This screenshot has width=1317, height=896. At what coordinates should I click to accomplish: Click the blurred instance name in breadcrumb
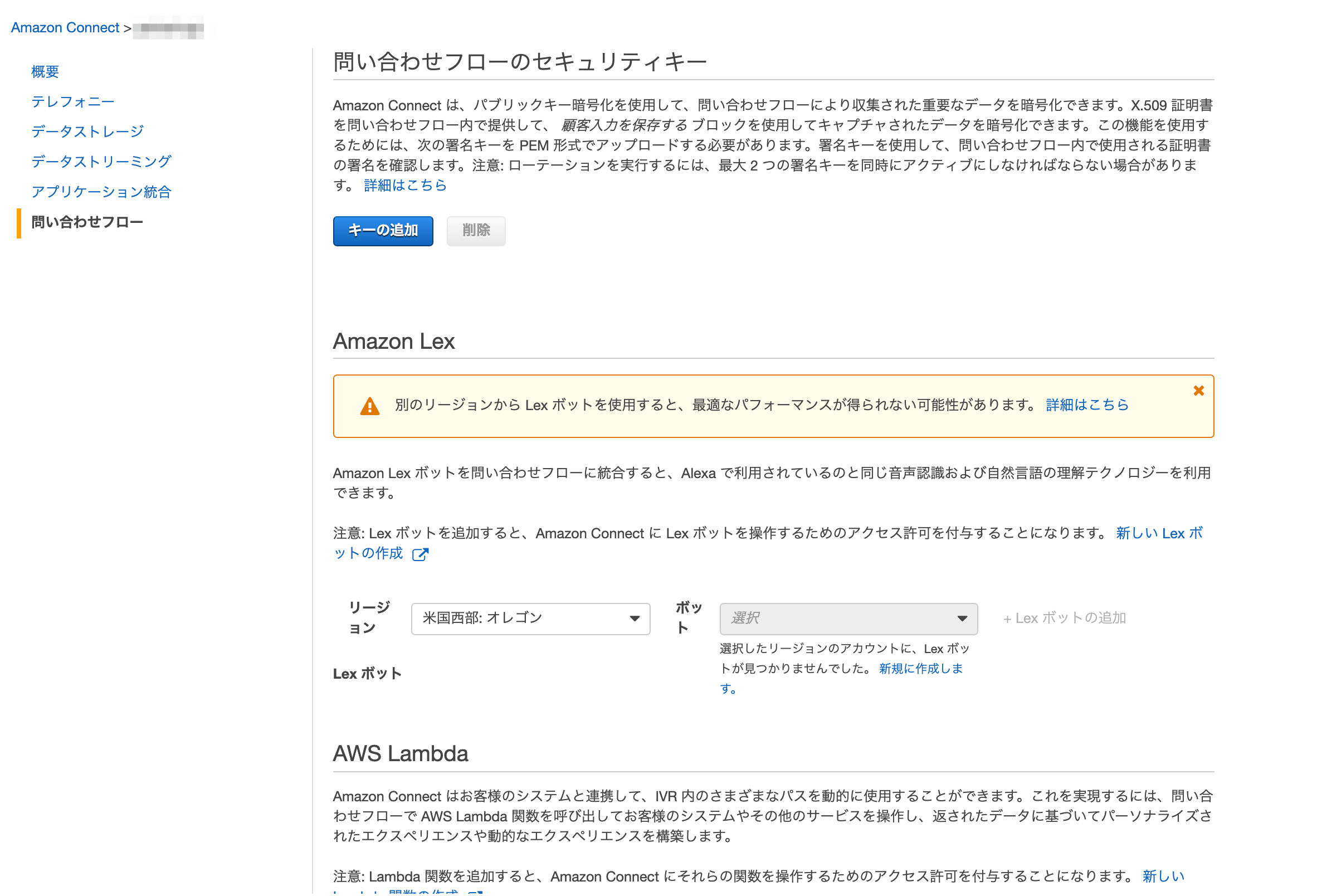(168, 27)
